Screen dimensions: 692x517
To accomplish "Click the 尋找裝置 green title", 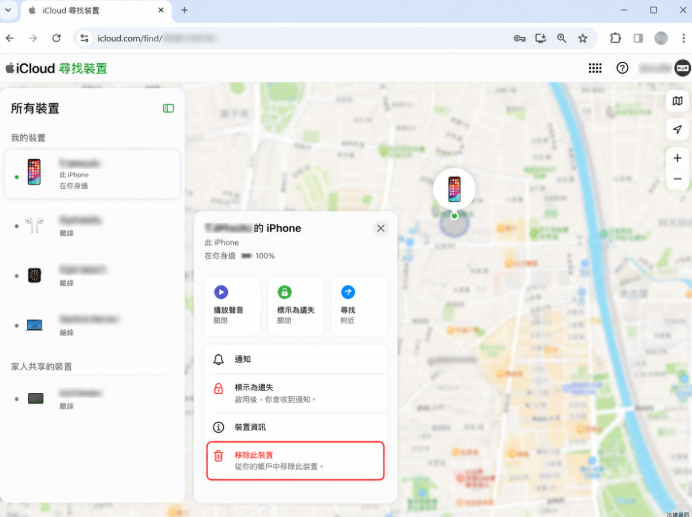I will click(x=83, y=68).
